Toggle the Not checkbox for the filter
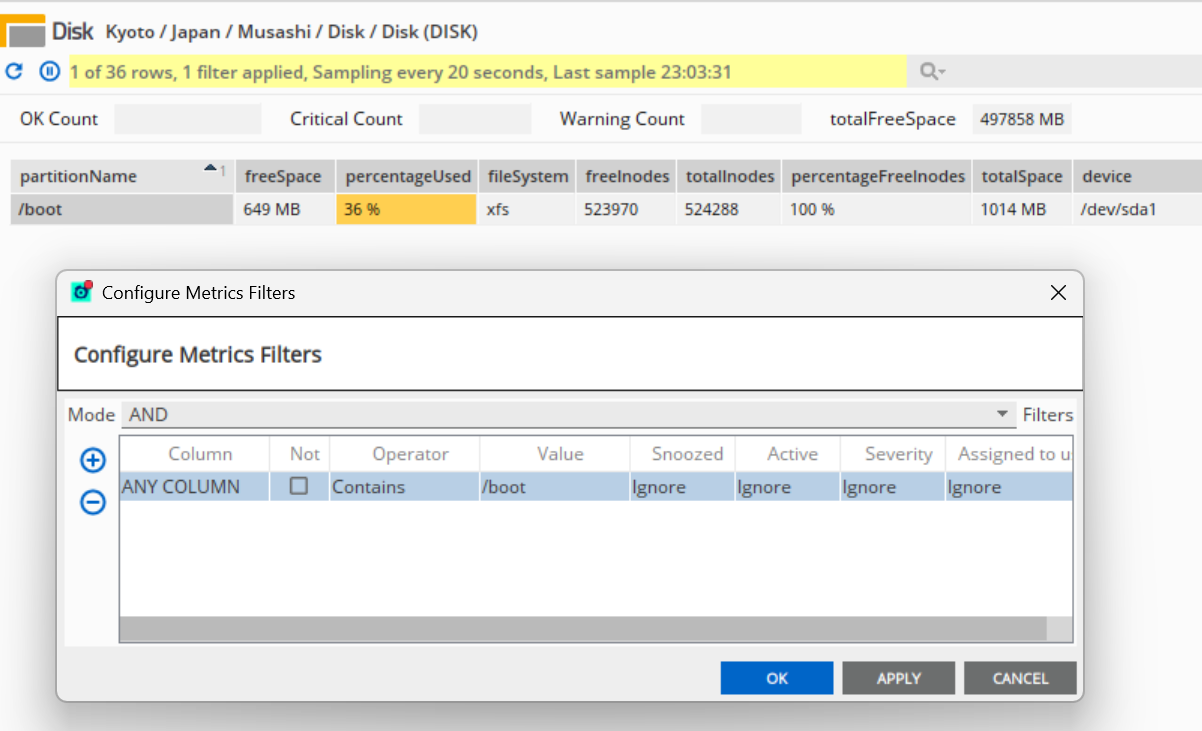The width and height of the screenshot is (1202, 731). coord(299,487)
